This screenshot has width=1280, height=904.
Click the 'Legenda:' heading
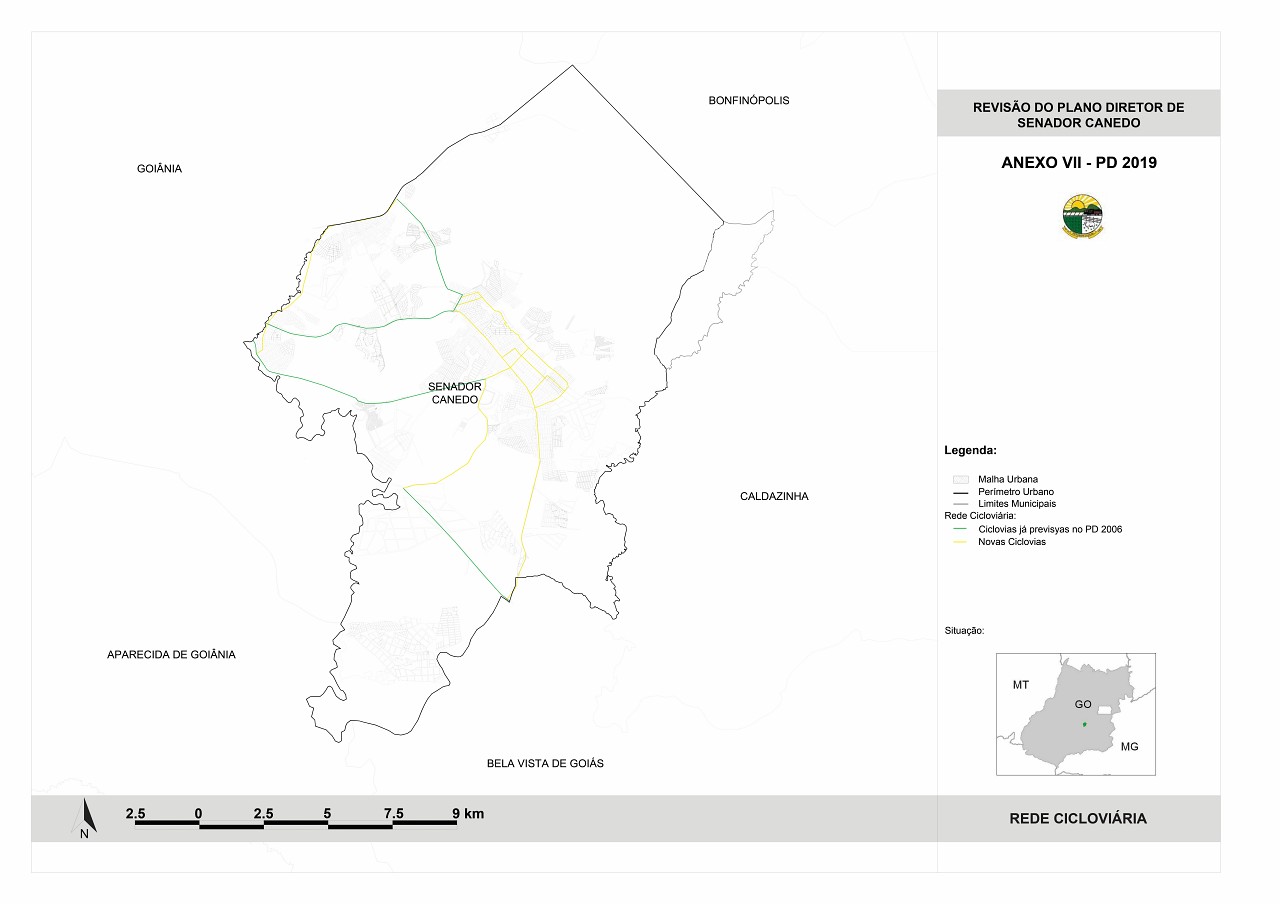coord(970,451)
